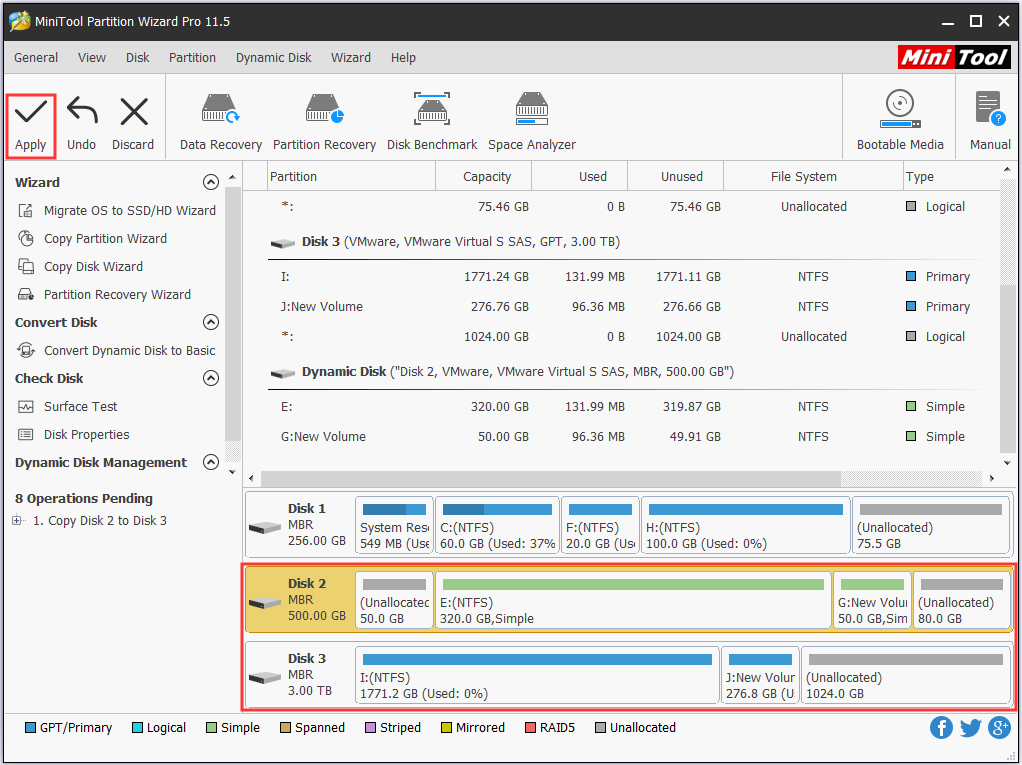
Task: Click partition list horizontal scrollbar
Action: click(x=551, y=479)
